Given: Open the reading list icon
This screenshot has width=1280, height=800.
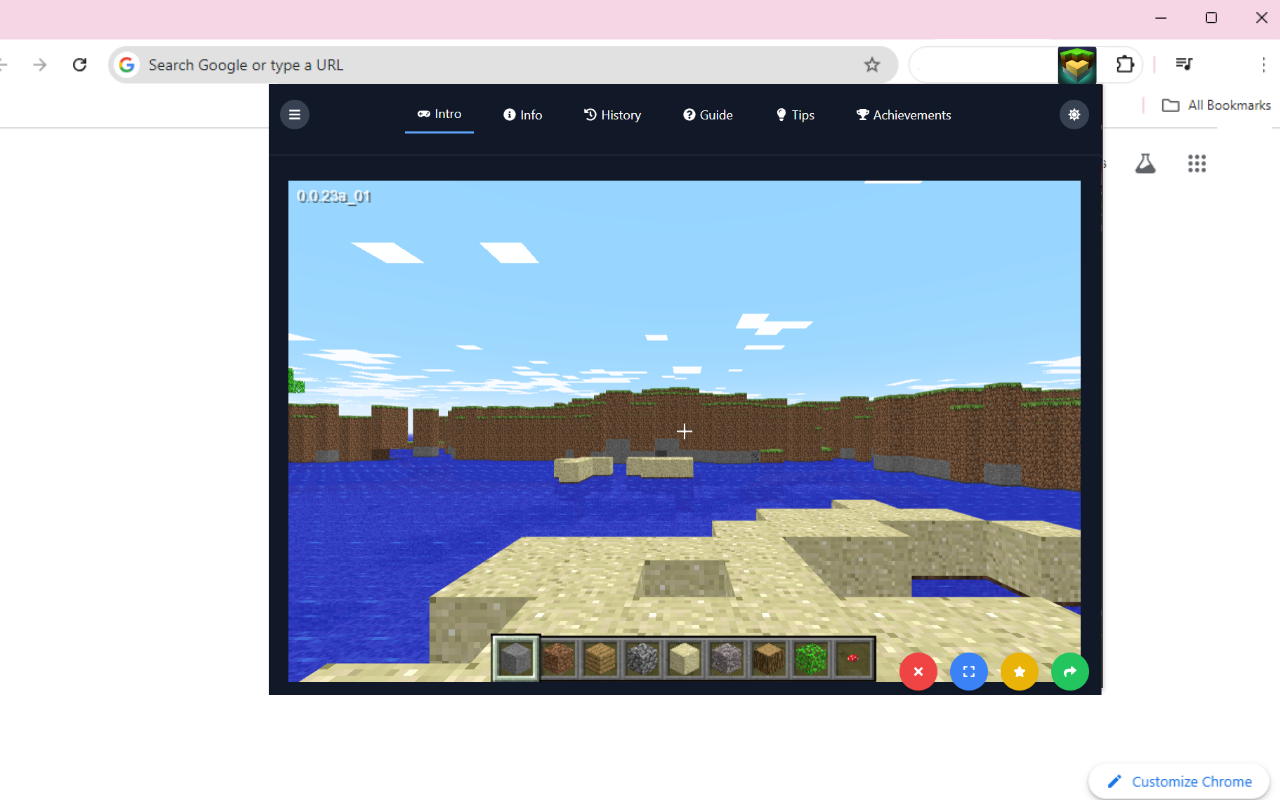Looking at the screenshot, I should pos(1183,64).
